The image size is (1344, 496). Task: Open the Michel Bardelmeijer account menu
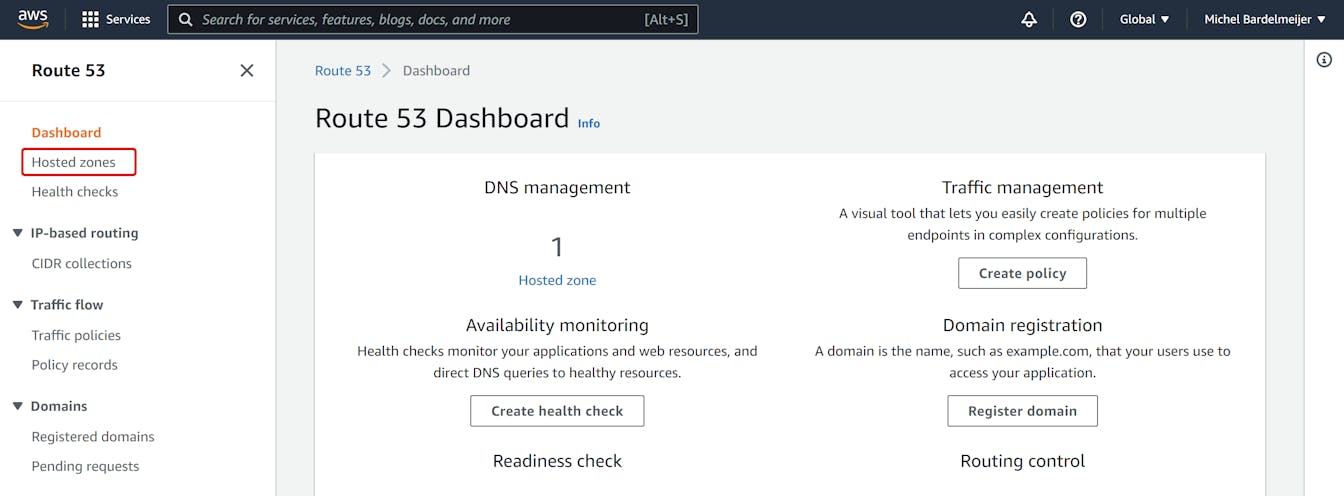[1265, 19]
